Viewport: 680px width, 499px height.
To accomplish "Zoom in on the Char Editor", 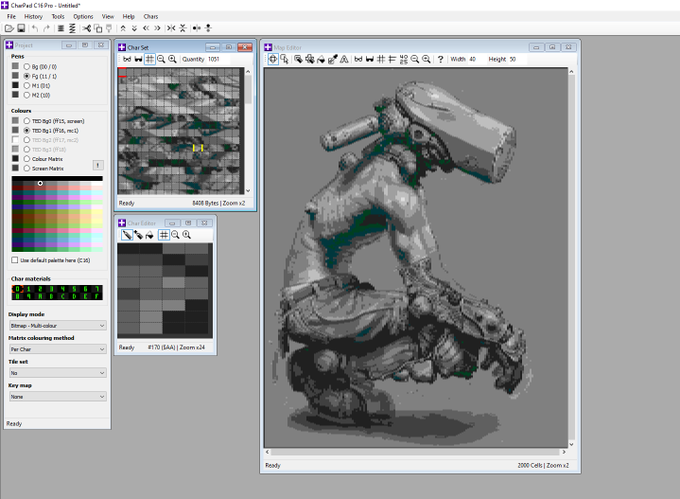I will coord(186,235).
